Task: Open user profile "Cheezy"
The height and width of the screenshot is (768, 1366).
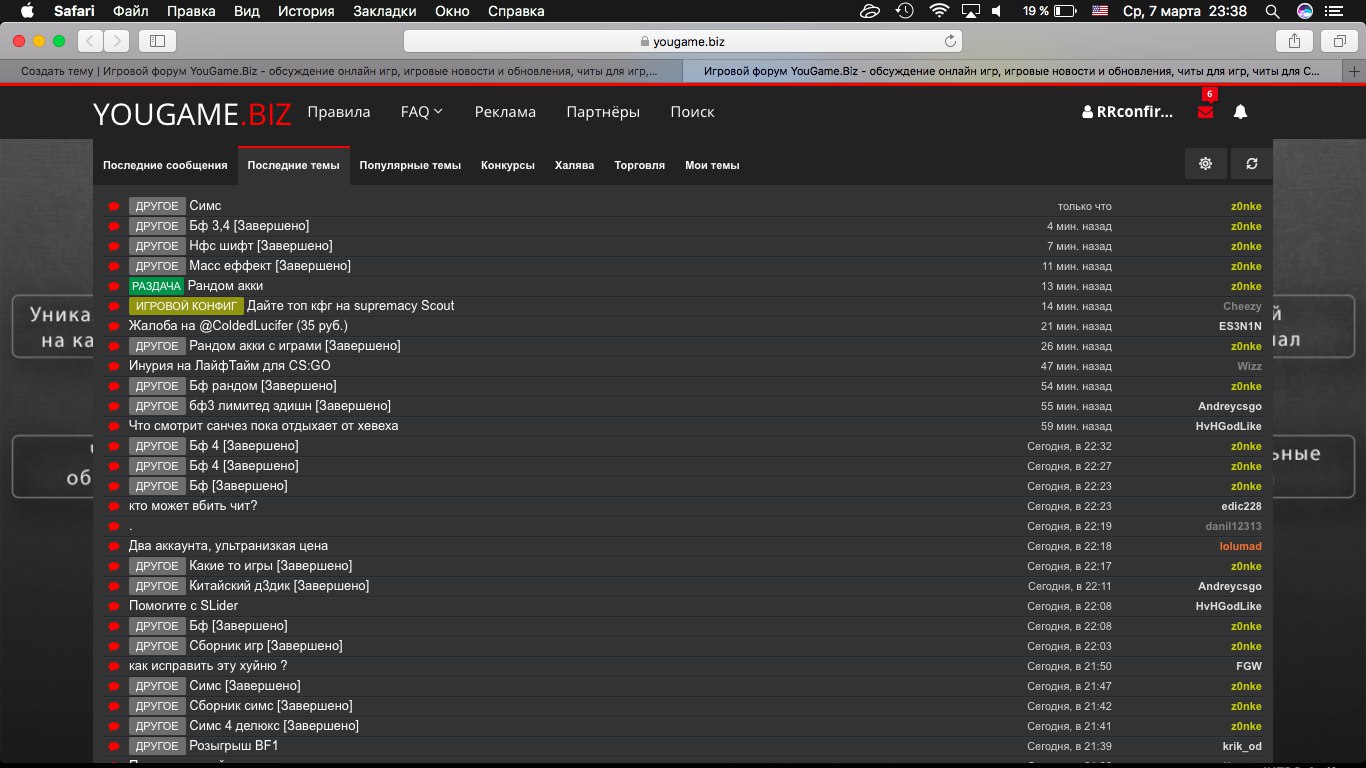Action: coord(1242,306)
